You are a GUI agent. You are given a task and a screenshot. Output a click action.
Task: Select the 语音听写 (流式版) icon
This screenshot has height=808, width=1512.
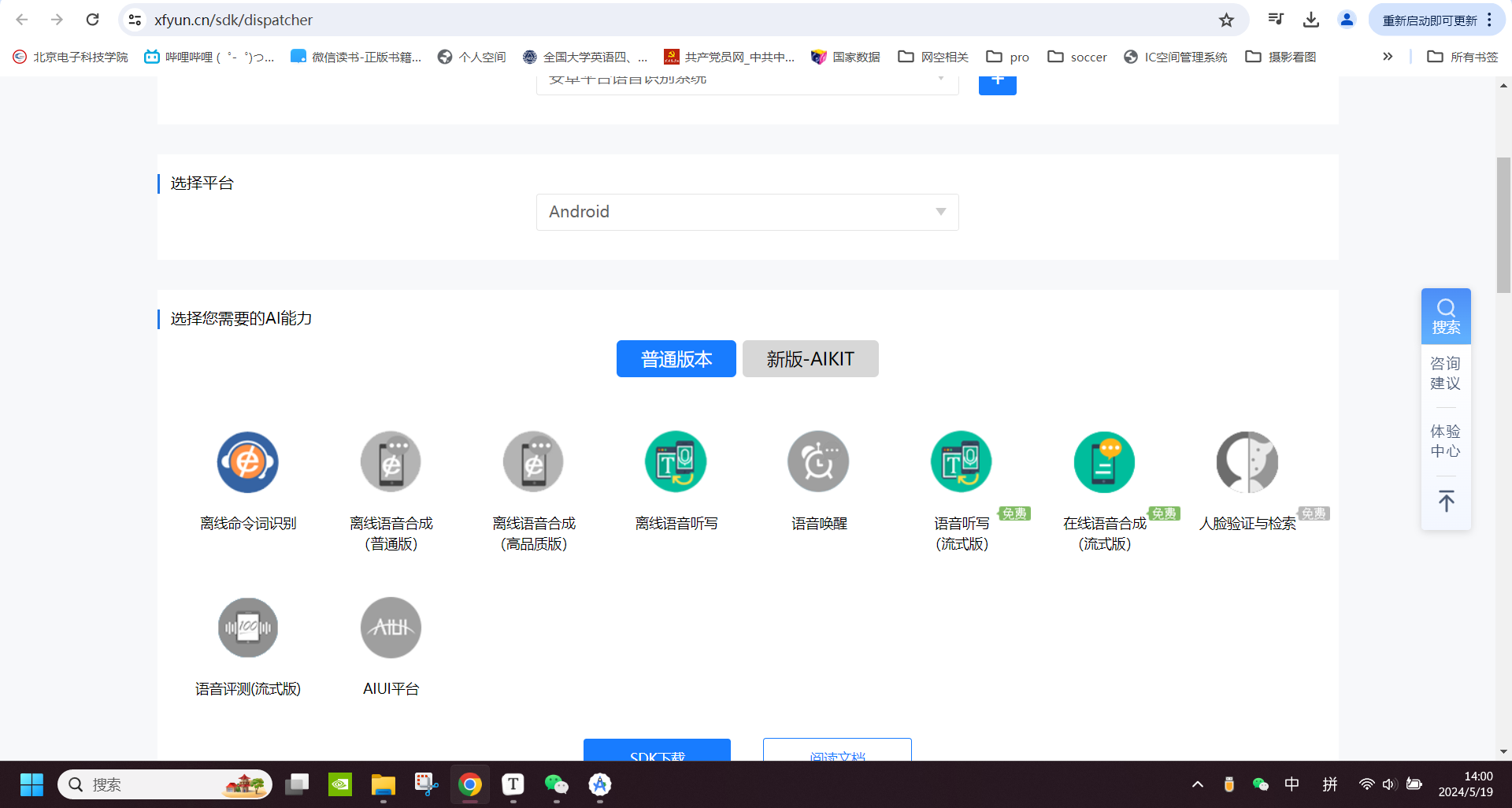tap(962, 462)
